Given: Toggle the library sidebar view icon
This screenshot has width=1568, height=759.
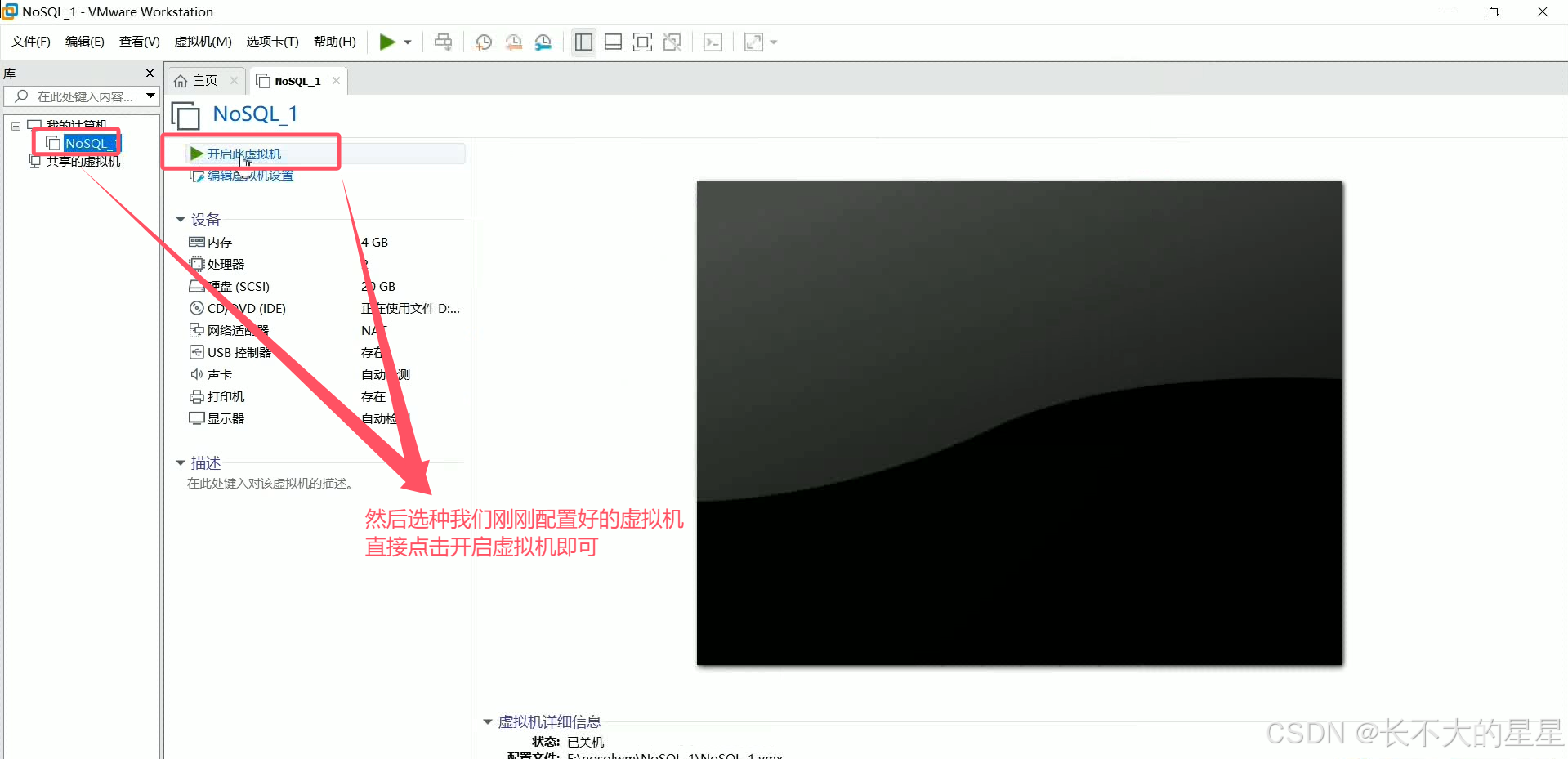Looking at the screenshot, I should coord(583,42).
